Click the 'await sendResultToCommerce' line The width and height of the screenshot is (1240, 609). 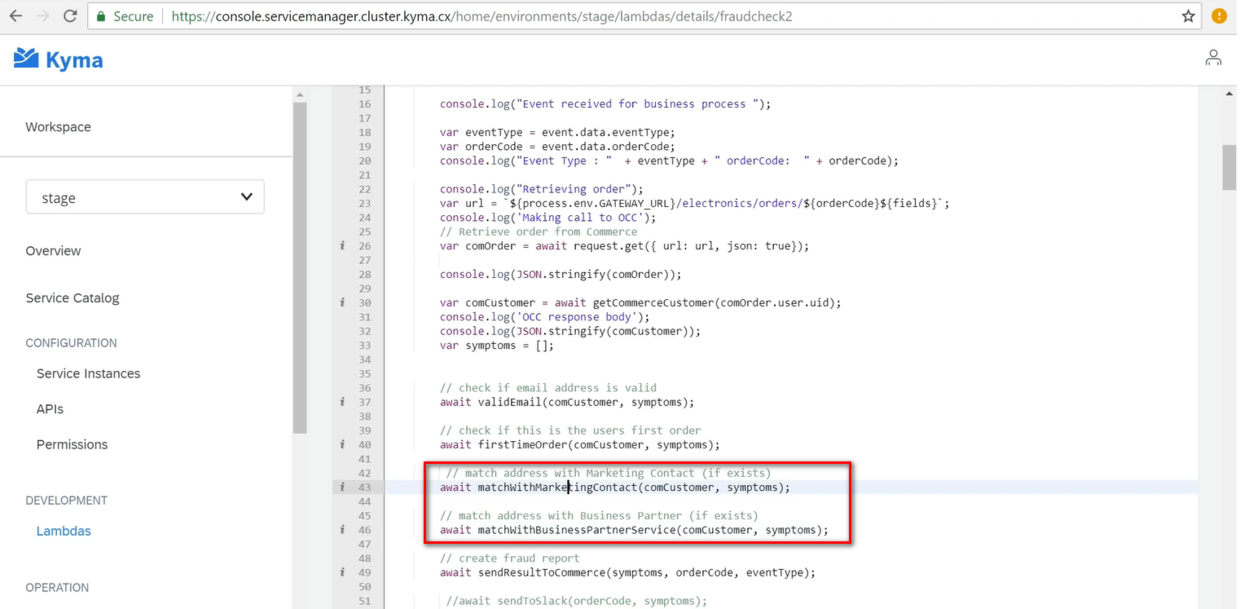pos(627,573)
